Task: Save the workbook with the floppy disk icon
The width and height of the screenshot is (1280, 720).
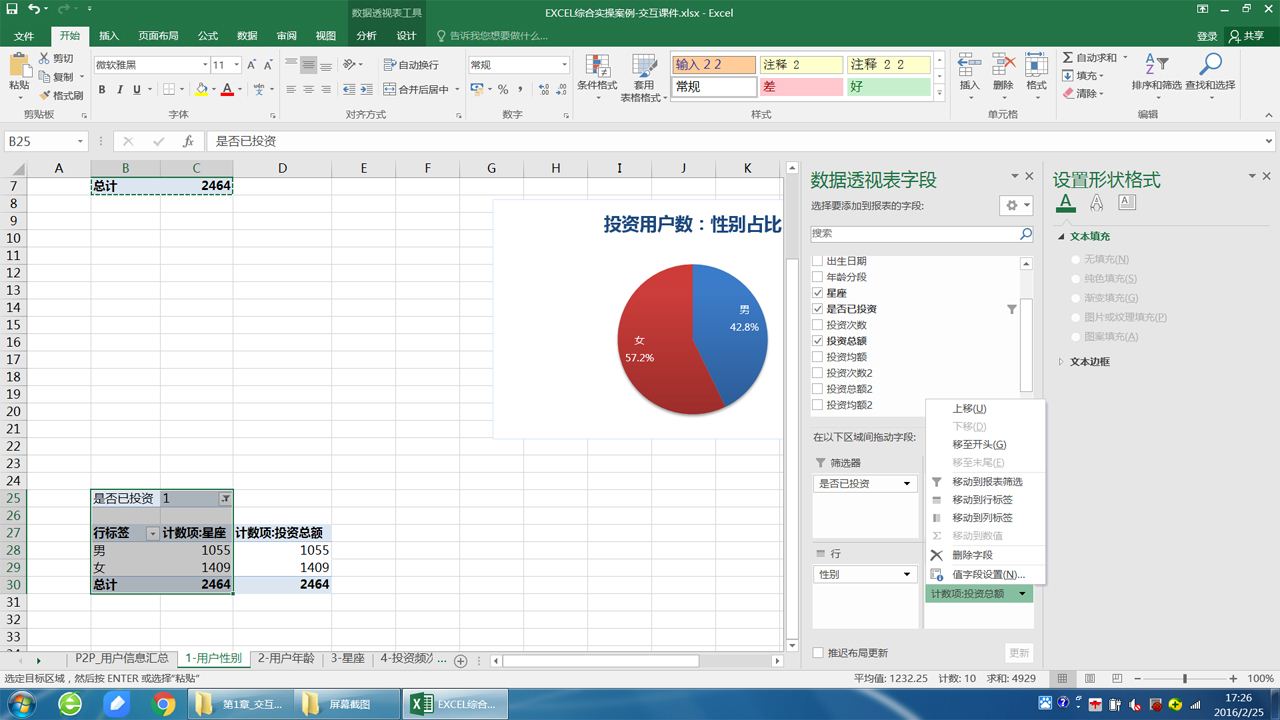Action: coord(12,9)
